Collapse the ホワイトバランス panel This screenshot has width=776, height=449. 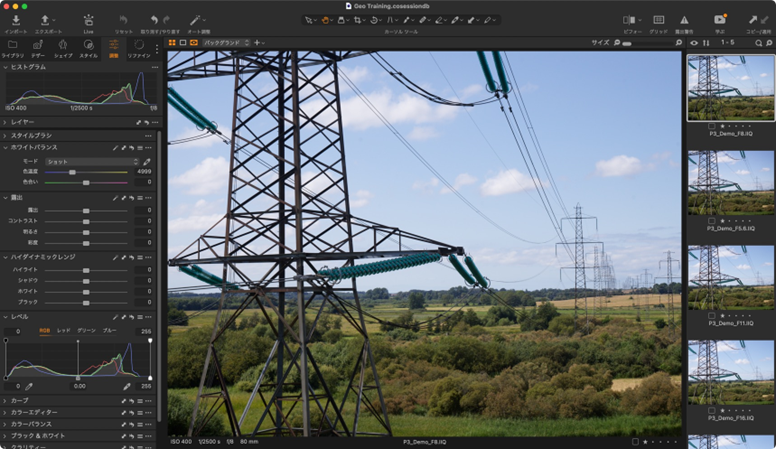5,148
